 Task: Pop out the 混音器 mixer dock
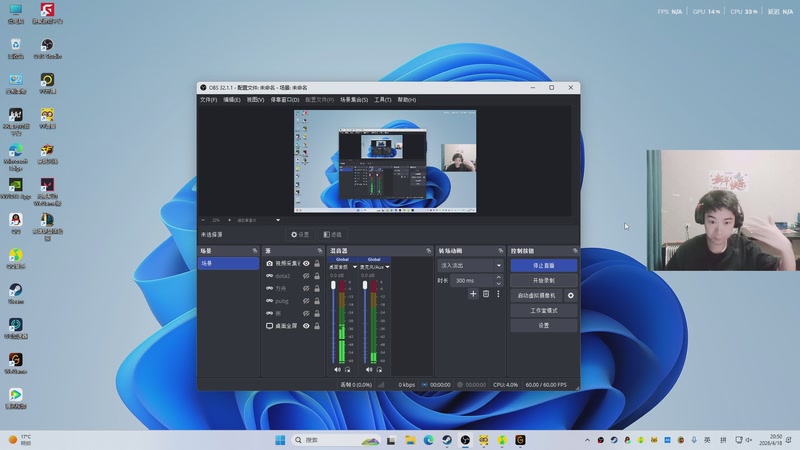point(428,251)
